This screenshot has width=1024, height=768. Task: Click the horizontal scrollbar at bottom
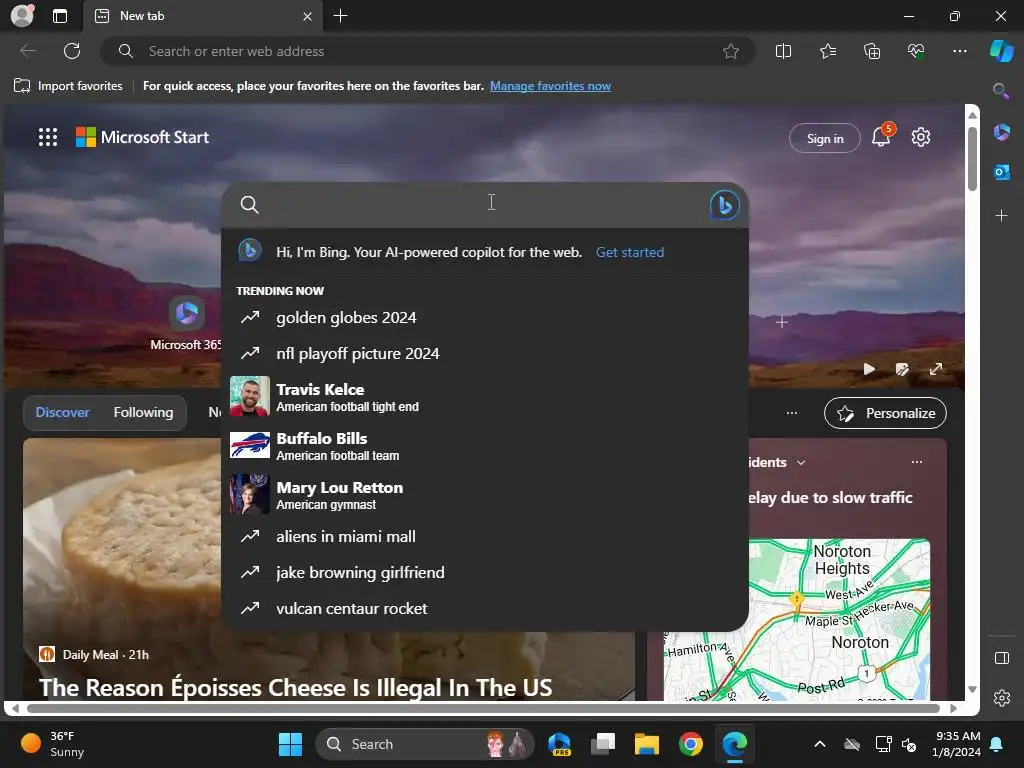[x=483, y=708]
